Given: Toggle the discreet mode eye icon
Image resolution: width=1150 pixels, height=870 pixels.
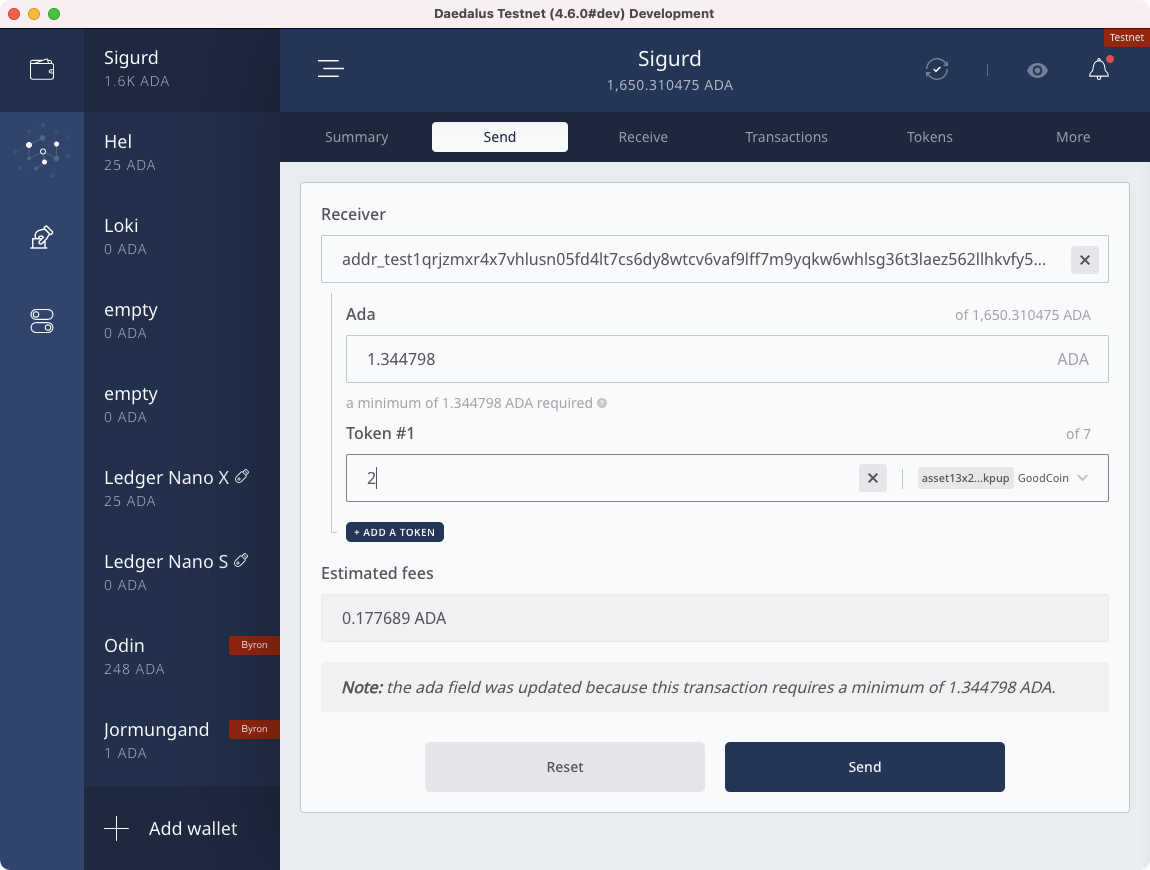Looking at the screenshot, I should point(1037,70).
